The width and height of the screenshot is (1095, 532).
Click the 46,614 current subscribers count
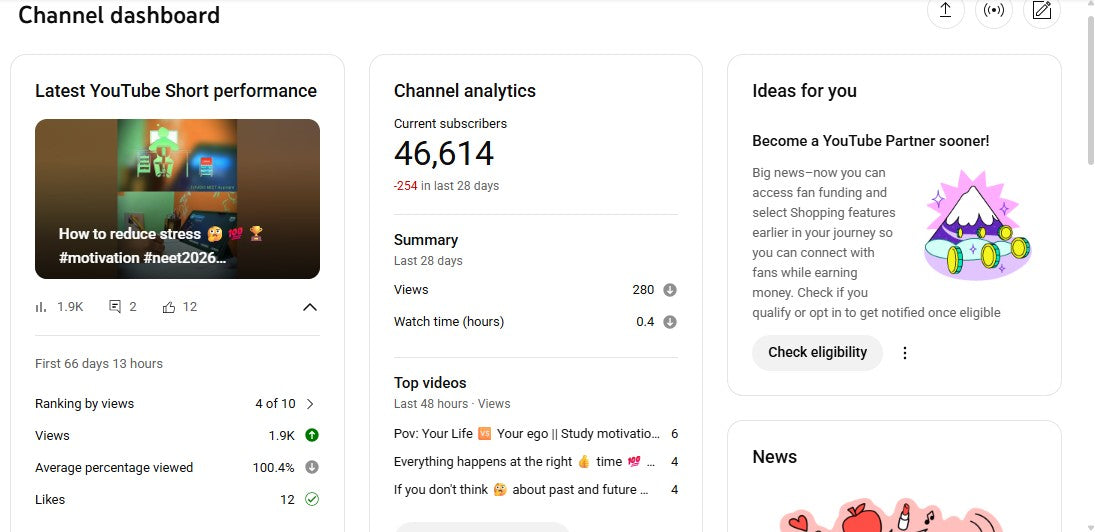pos(444,154)
